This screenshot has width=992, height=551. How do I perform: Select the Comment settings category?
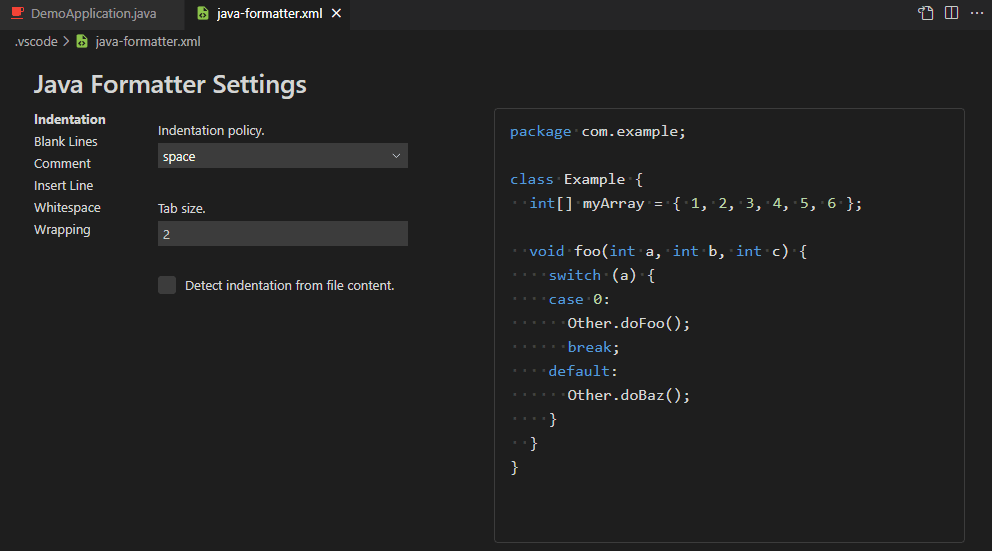pyautogui.click(x=62, y=164)
